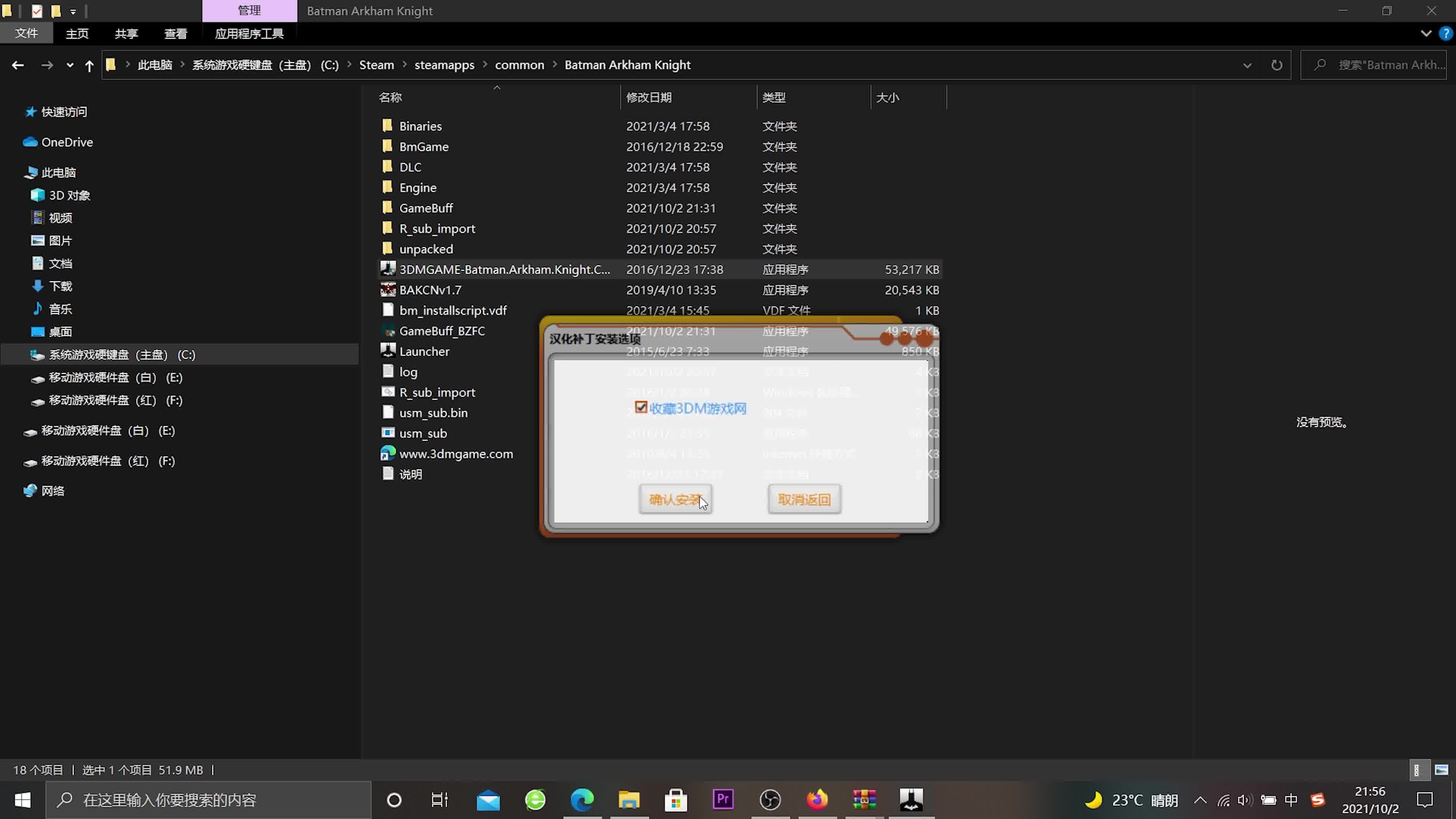
Task: Refresh the current folder
Action: [x=1276, y=65]
